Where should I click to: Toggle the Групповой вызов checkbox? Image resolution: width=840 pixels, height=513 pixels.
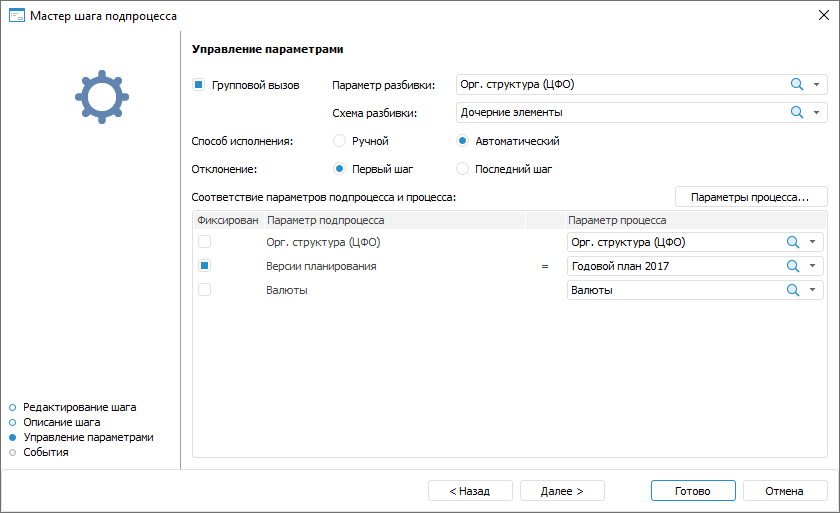click(199, 85)
